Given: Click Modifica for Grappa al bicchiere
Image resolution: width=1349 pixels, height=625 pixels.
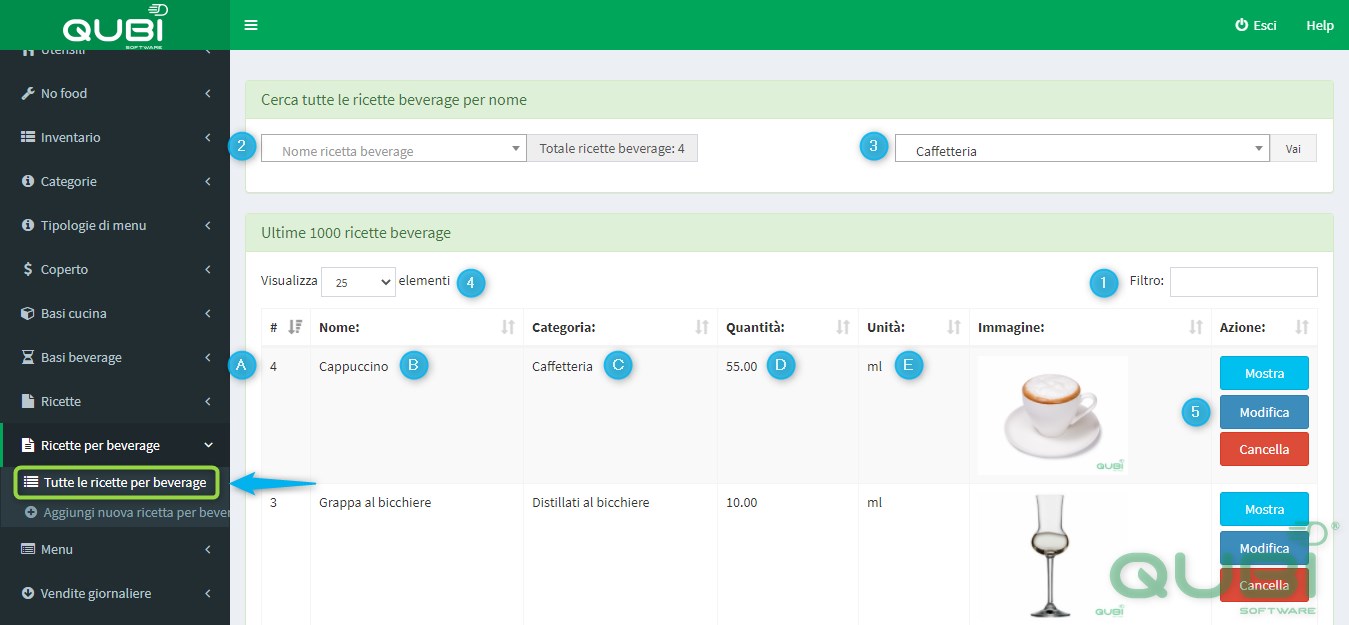Looking at the screenshot, I should click(x=1264, y=548).
